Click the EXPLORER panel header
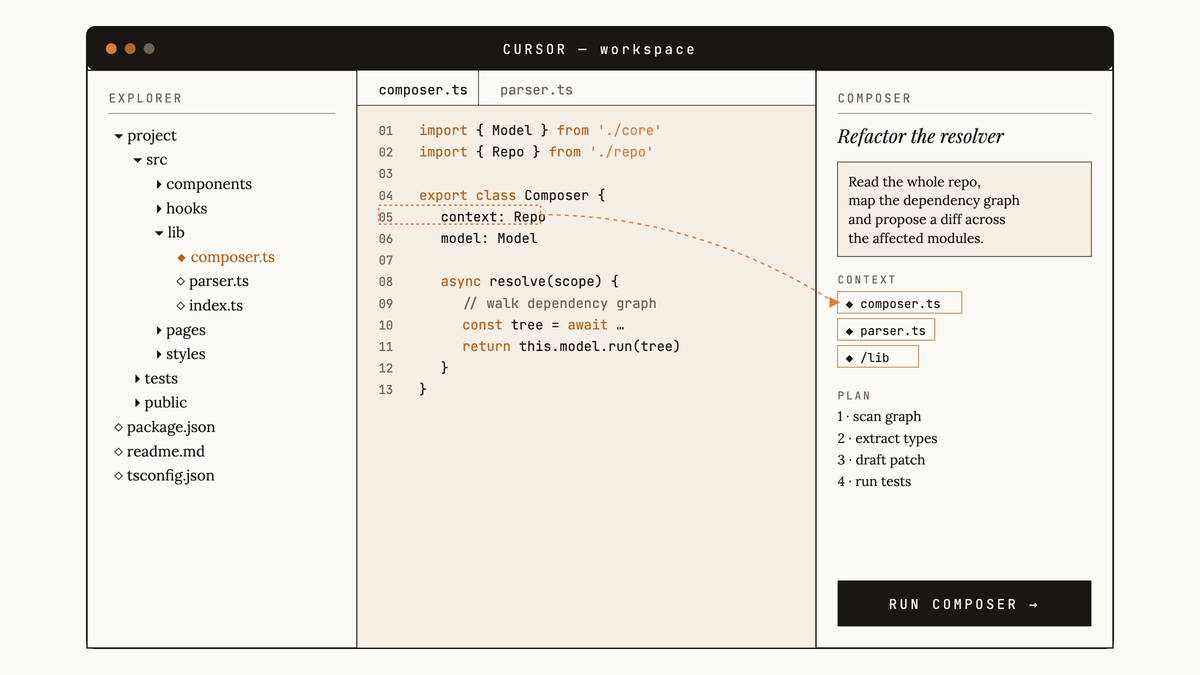Viewport: 1200px width, 675px height. coord(146,99)
